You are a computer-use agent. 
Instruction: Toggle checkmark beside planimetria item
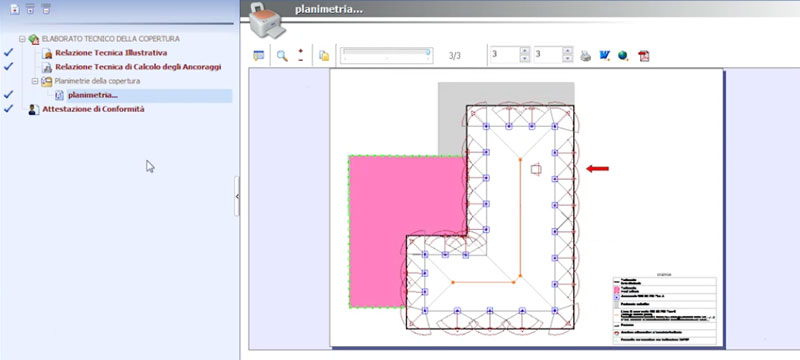8,94
